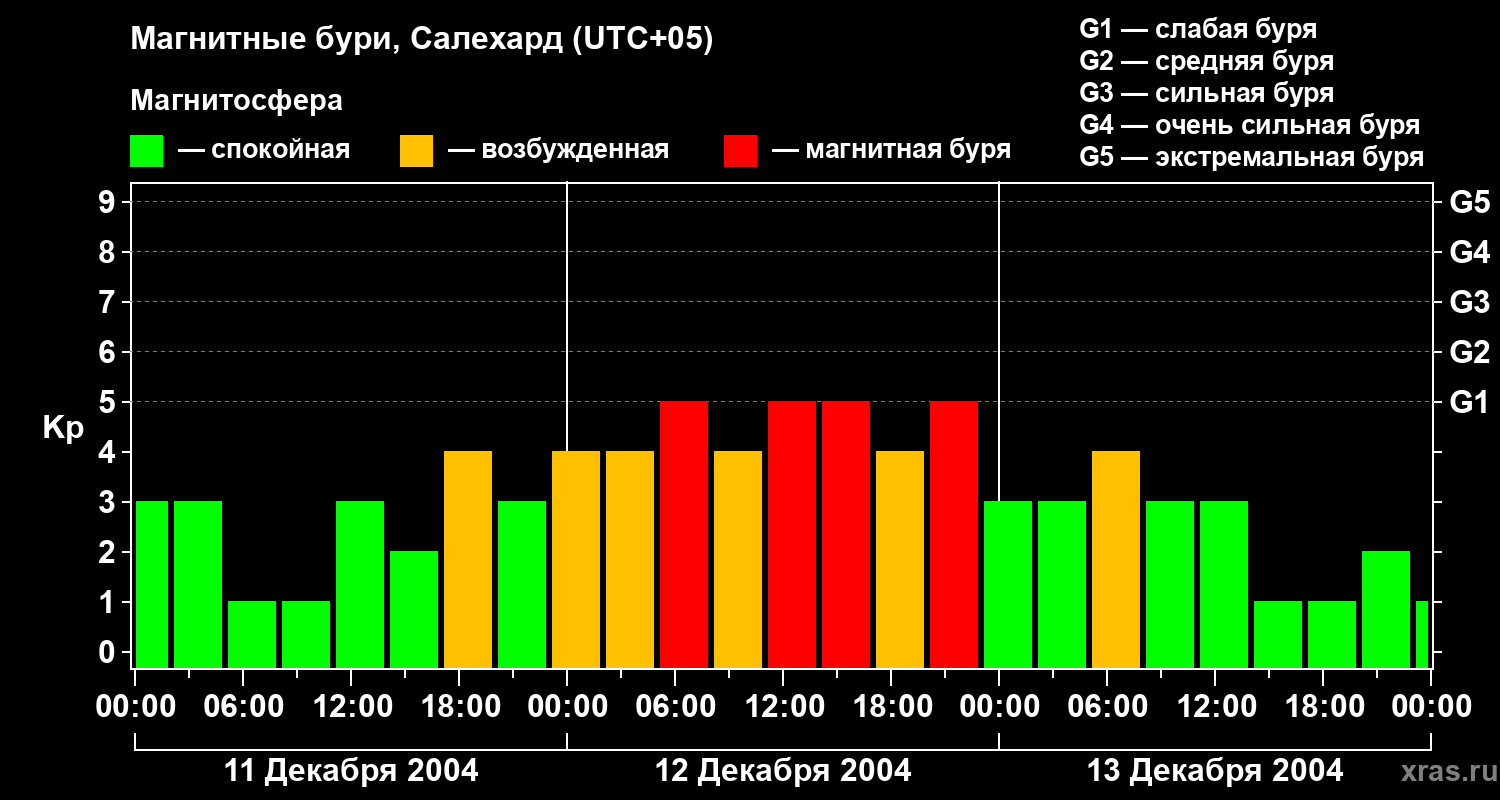Viewport: 1500px width, 800px height.
Task: Click the red 21:00–00:00 bar on 12 December
Action: pyautogui.click(x=954, y=534)
